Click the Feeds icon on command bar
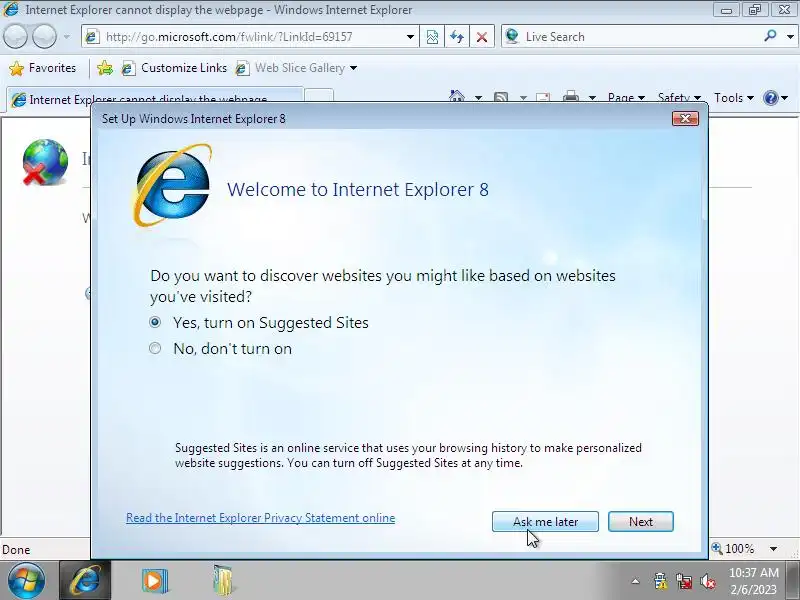 pos(501,97)
